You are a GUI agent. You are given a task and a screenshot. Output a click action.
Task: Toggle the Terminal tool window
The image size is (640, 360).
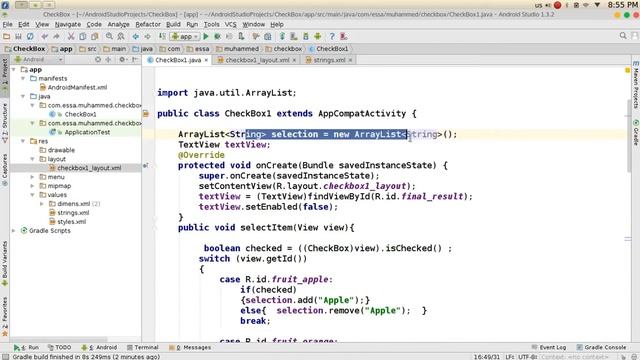point(142,347)
